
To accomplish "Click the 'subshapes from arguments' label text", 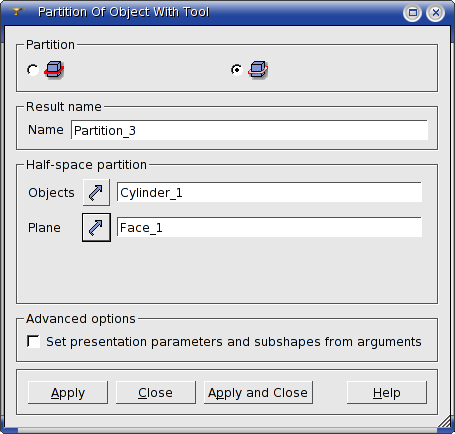I will pyautogui.click(x=338, y=342).
